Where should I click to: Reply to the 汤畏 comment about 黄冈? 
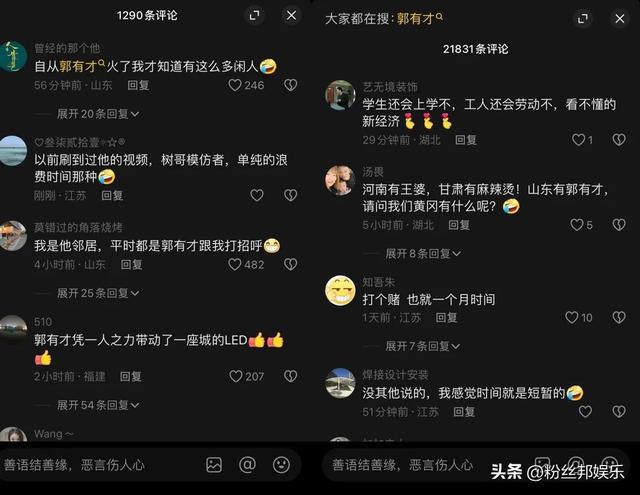[459, 225]
